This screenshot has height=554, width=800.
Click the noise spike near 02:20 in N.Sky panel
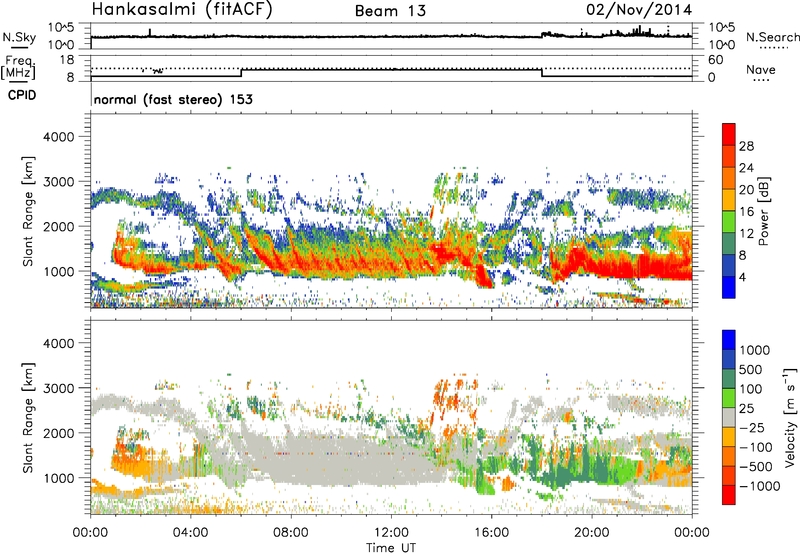150,33
